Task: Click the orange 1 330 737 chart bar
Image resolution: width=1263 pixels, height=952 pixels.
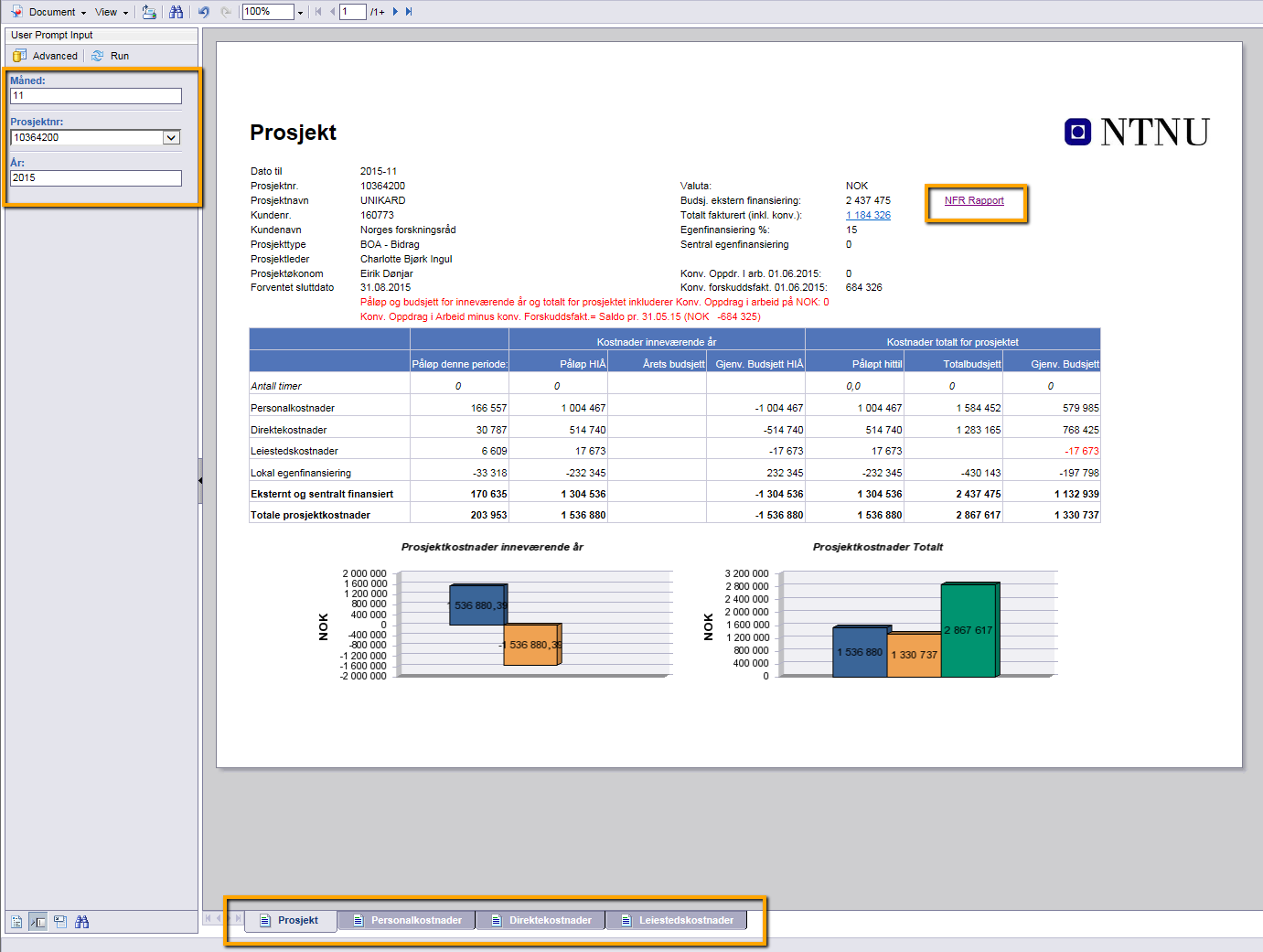Action: pyautogui.click(x=914, y=655)
